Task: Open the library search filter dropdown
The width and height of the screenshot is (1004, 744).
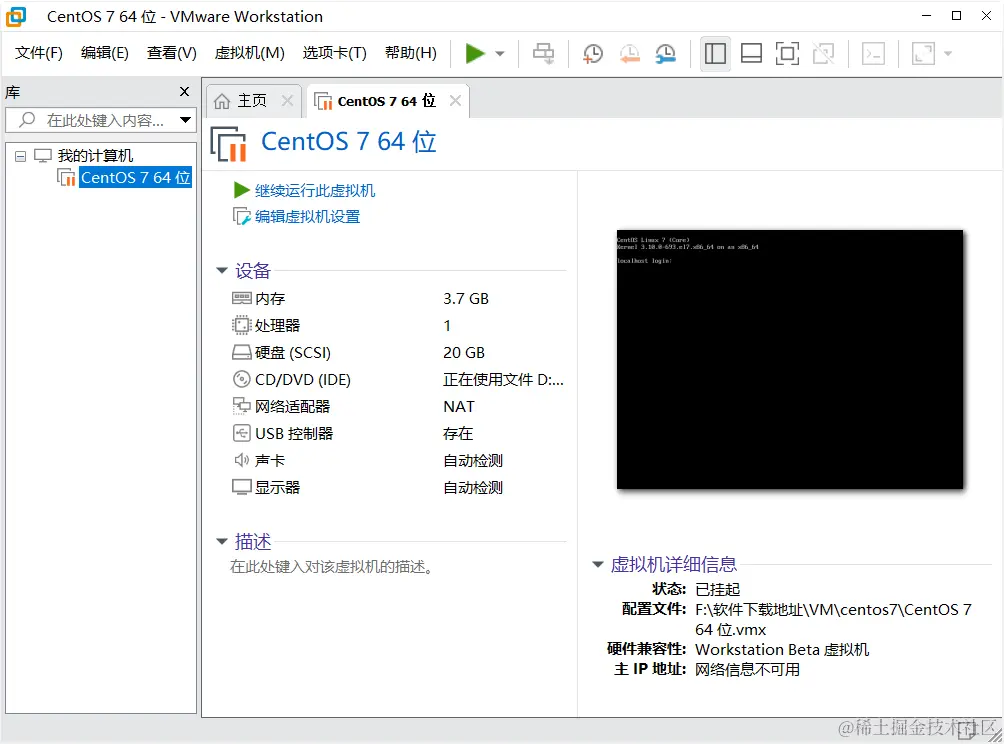Action: [185, 120]
